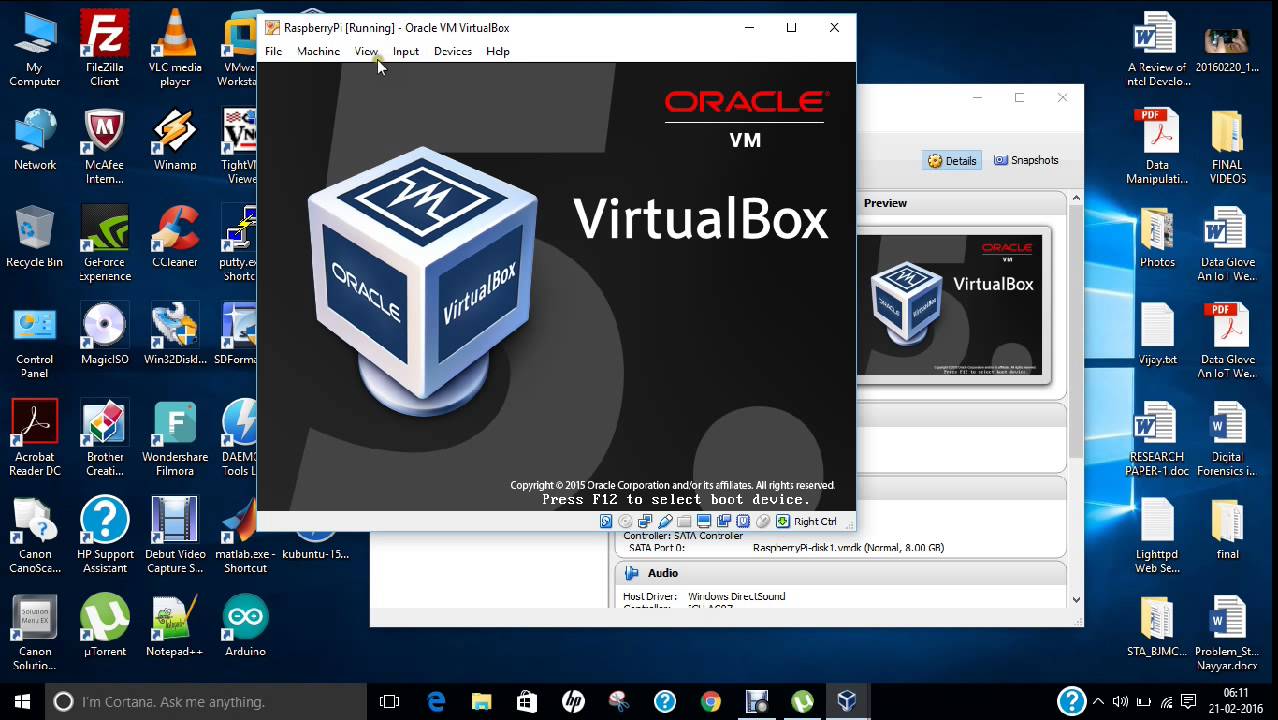Click the Details button in VirtualBox Manager
The width and height of the screenshot is (1278, 720).
coord(951,160)
